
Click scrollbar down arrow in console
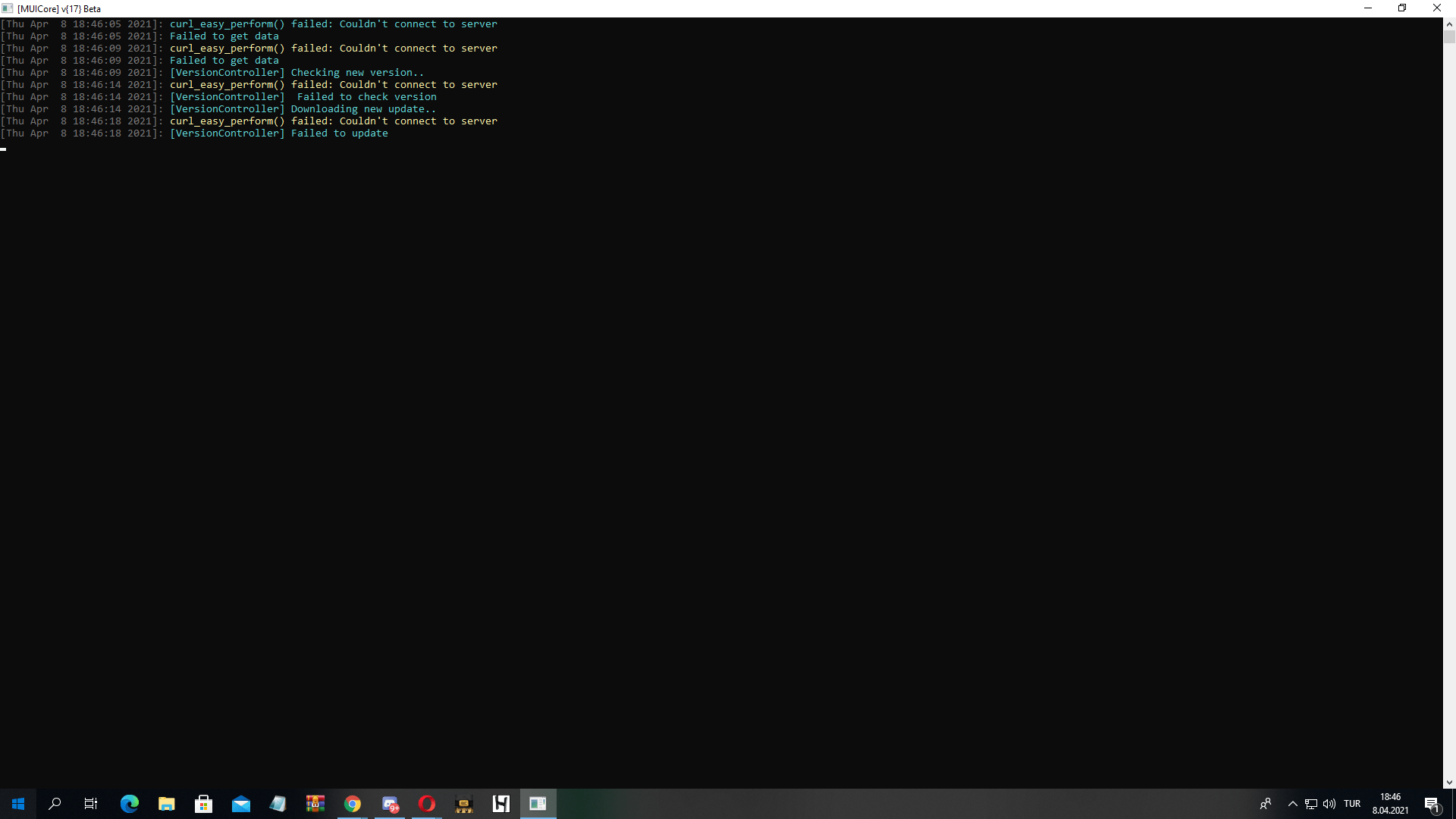[x=1449, y=783]
